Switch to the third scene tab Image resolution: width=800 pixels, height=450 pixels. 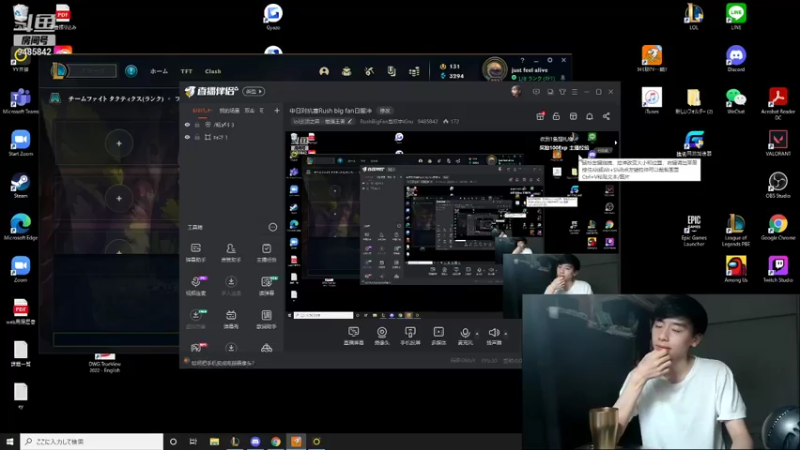pos(249,110)
